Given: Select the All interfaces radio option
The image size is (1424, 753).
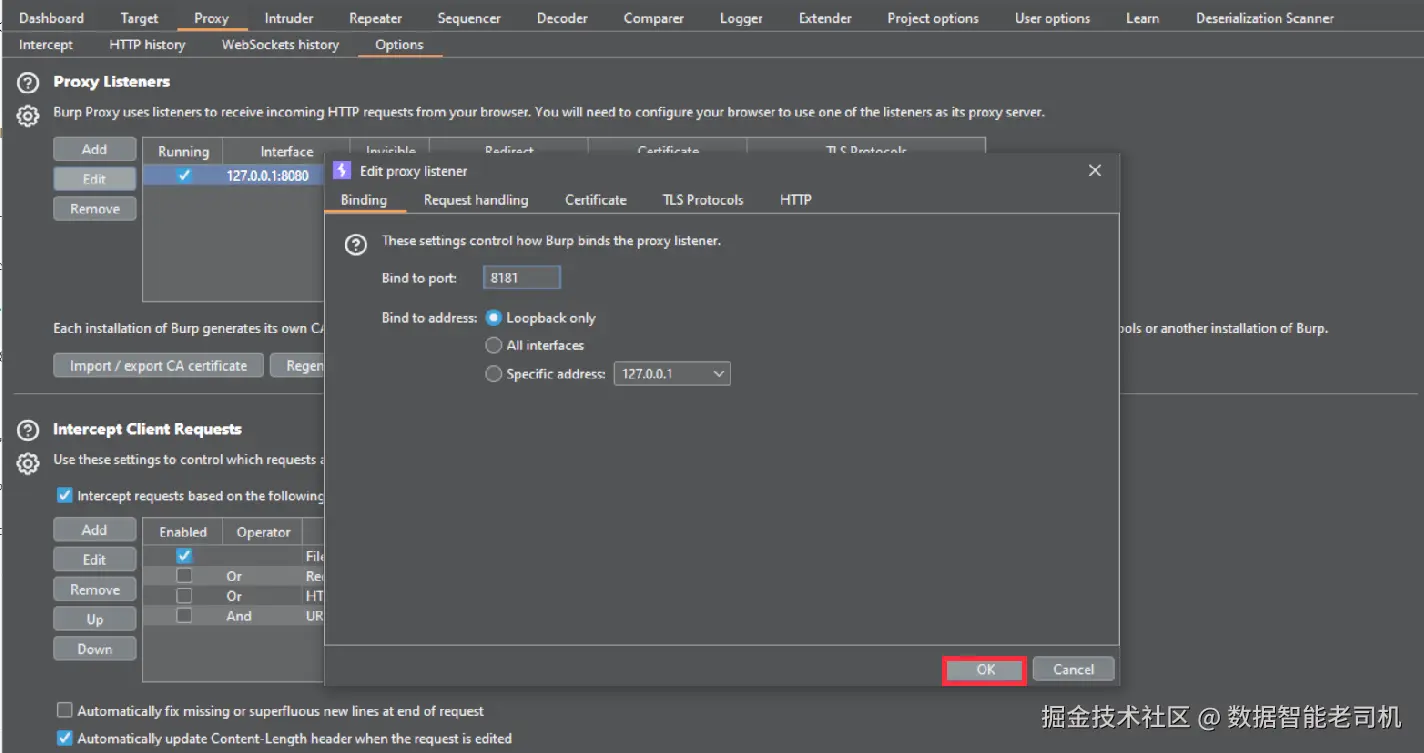Looking at the screenshot, I should click(493, 345).
